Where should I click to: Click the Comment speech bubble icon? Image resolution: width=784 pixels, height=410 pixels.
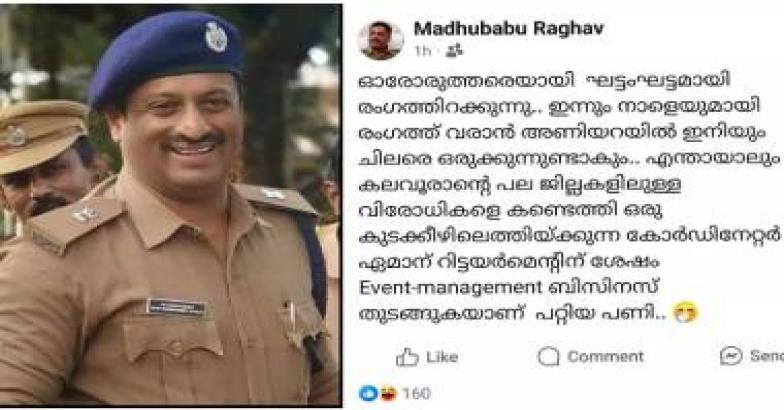click(x=548, y=356)
